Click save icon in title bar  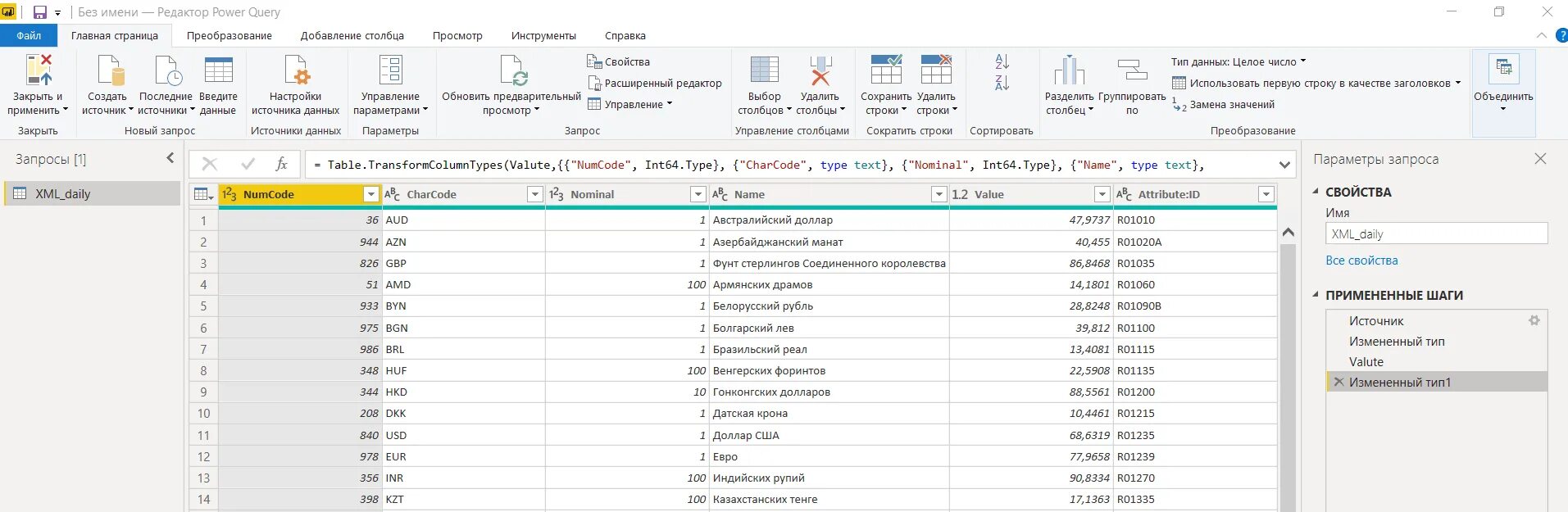point(39,12)
